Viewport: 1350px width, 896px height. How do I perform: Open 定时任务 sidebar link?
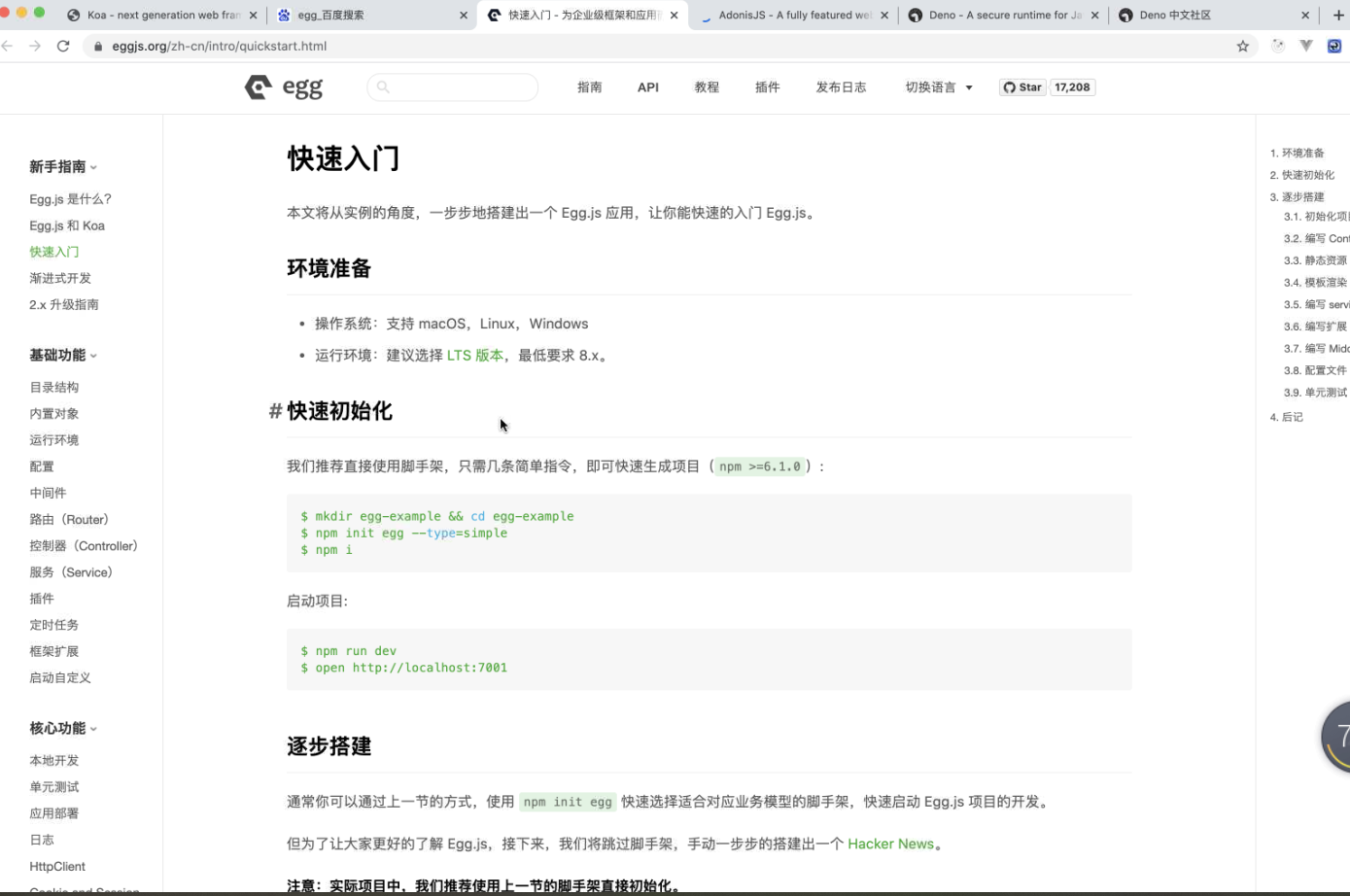(53, 625)
